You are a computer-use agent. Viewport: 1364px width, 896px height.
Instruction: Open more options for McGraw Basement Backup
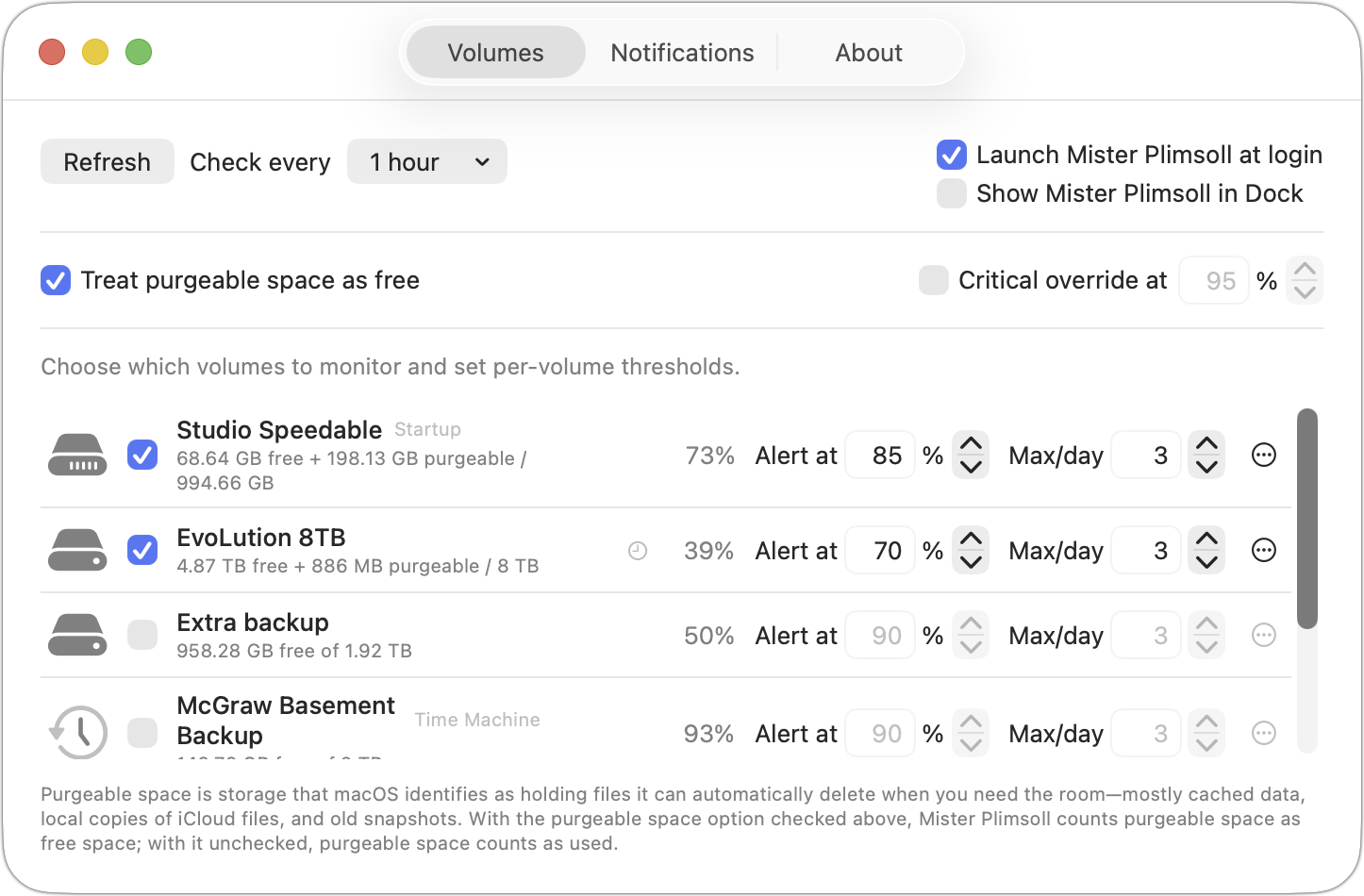(x=1264, y=733)
